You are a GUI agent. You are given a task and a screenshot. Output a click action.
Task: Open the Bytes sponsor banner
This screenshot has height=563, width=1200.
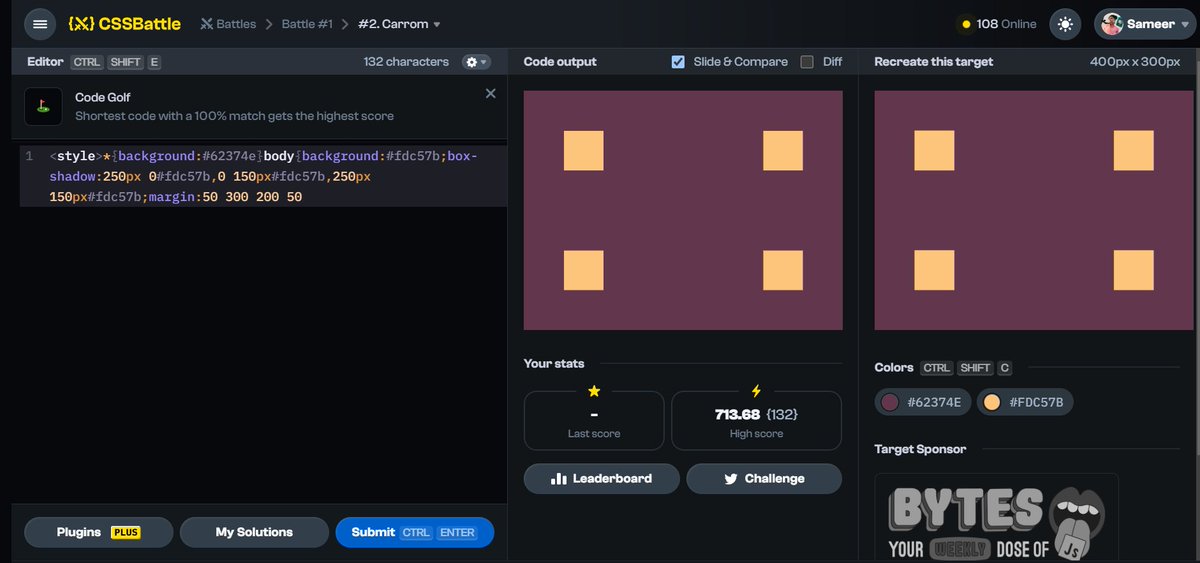[996, 518]
